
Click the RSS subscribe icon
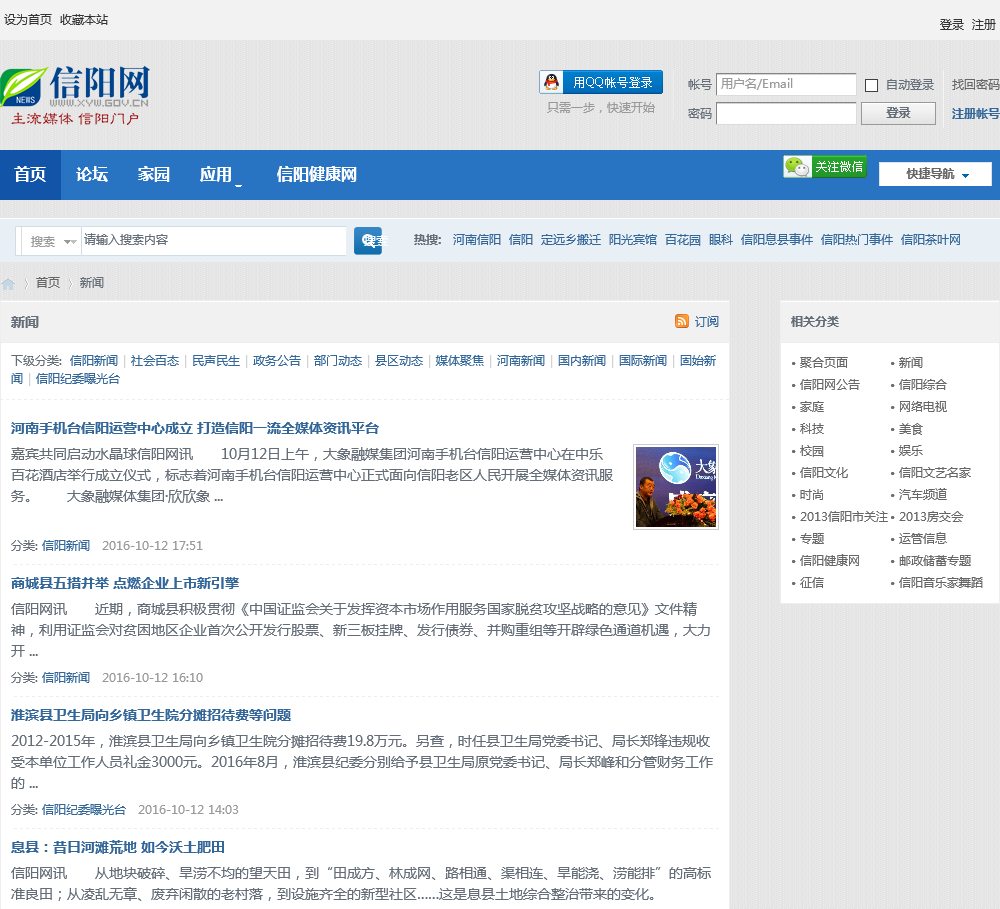tap(682, 321)
